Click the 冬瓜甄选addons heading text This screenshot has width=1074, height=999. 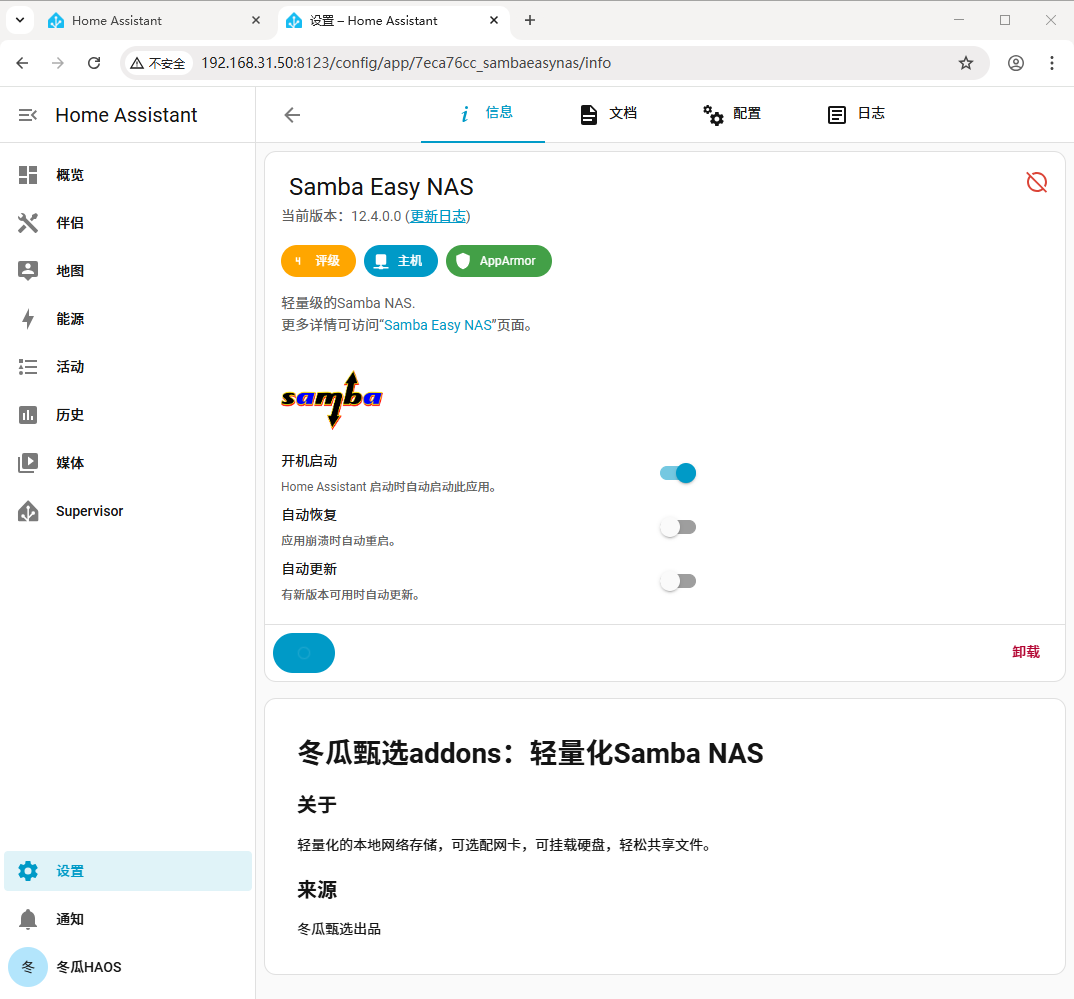[x=530, y=753]
